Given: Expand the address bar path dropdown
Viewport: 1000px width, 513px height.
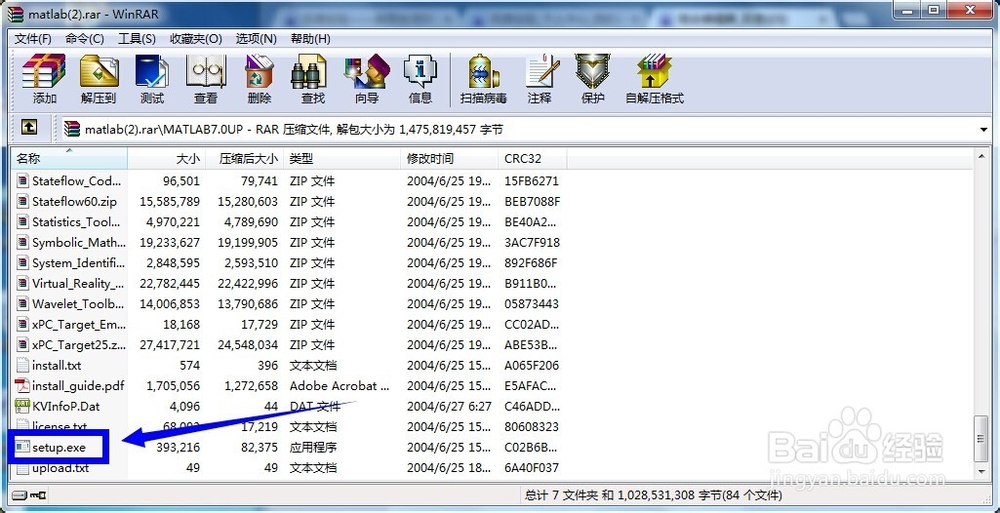Looking at the screenshot, I should (983, 130).
